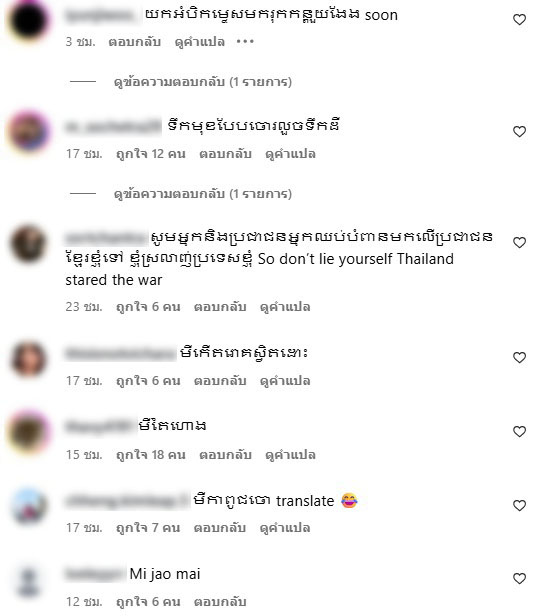Like the 'Mi jao mai' comment
Screen dimensions: 540x616
[x=519, y=578]
